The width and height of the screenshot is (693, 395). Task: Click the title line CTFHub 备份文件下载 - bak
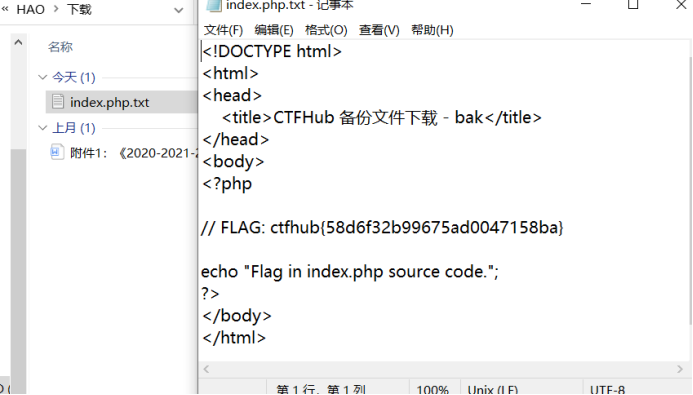(381, 118)
